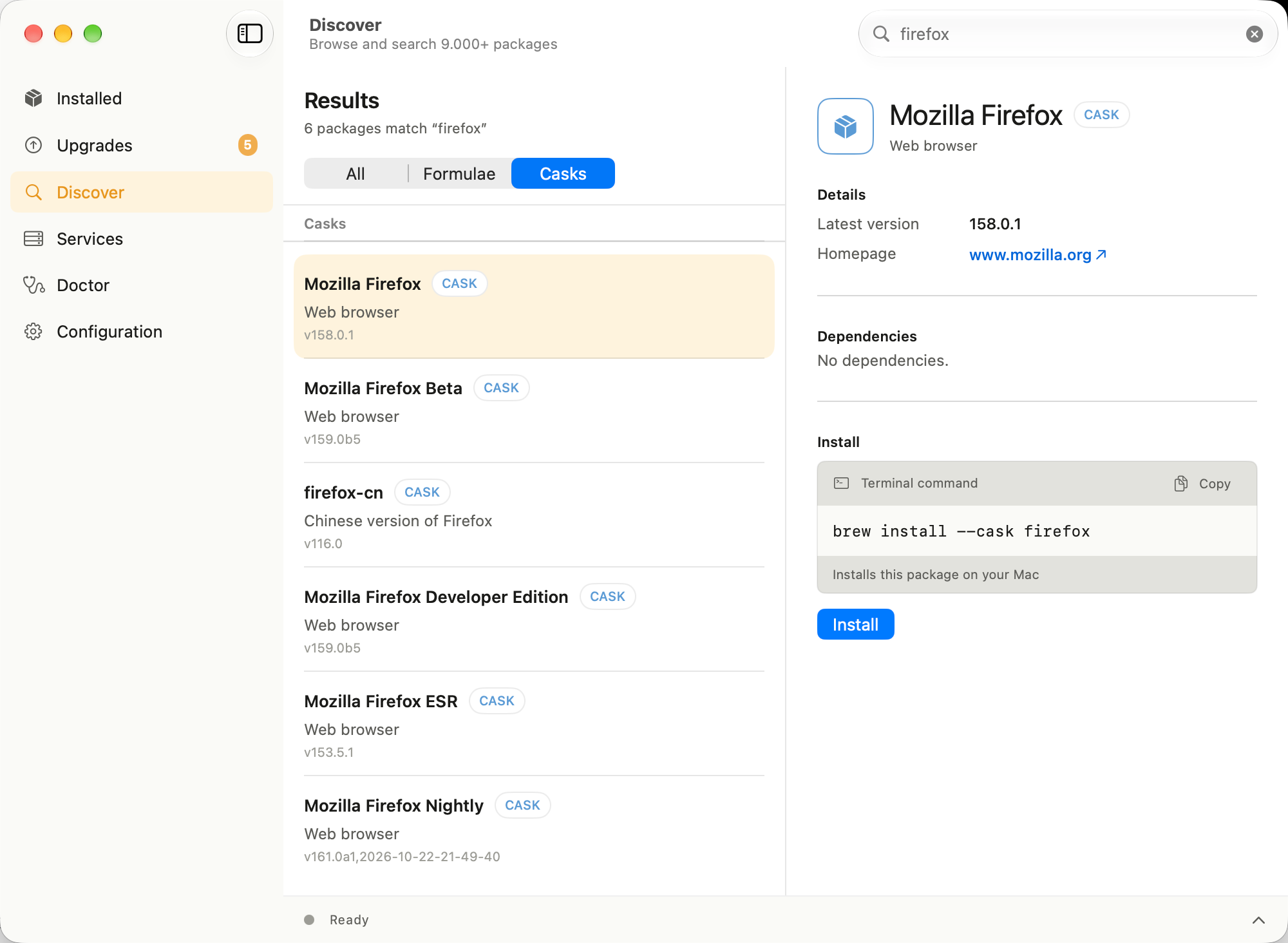Select the firefox-cn result

pyautogui.click(x=534, y=515)
